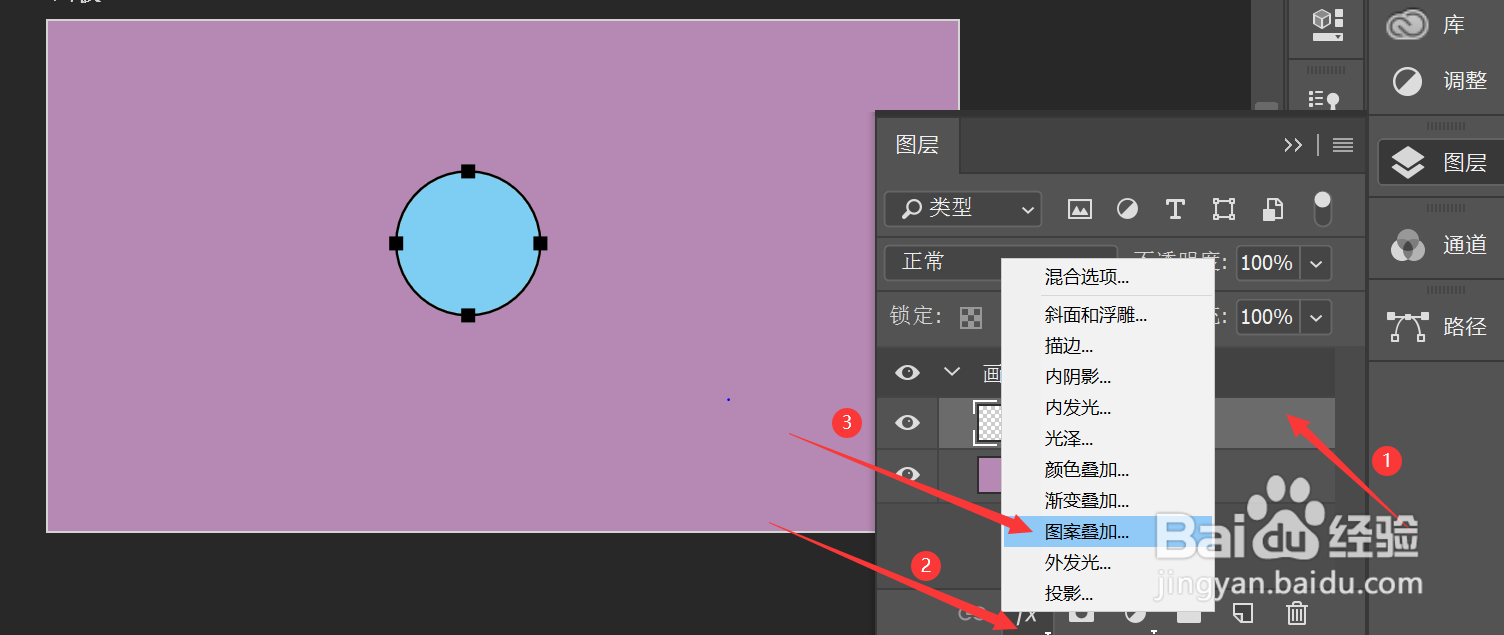Choose 混合选项... from the menu
The height and width of the screenshot is (635, 1504).
[x=1087, y=277]
